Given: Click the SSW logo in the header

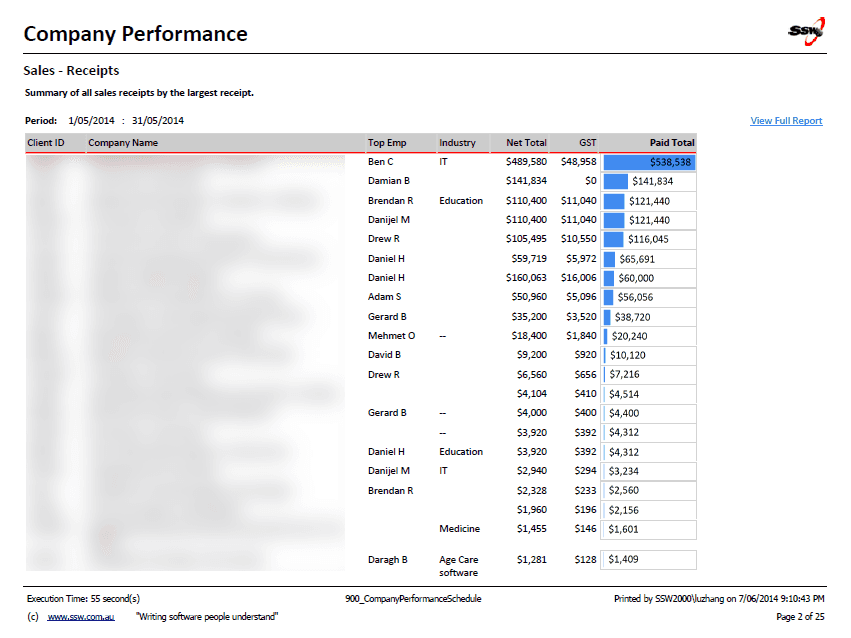Looking at the screenshot, I should pos(806,31).
